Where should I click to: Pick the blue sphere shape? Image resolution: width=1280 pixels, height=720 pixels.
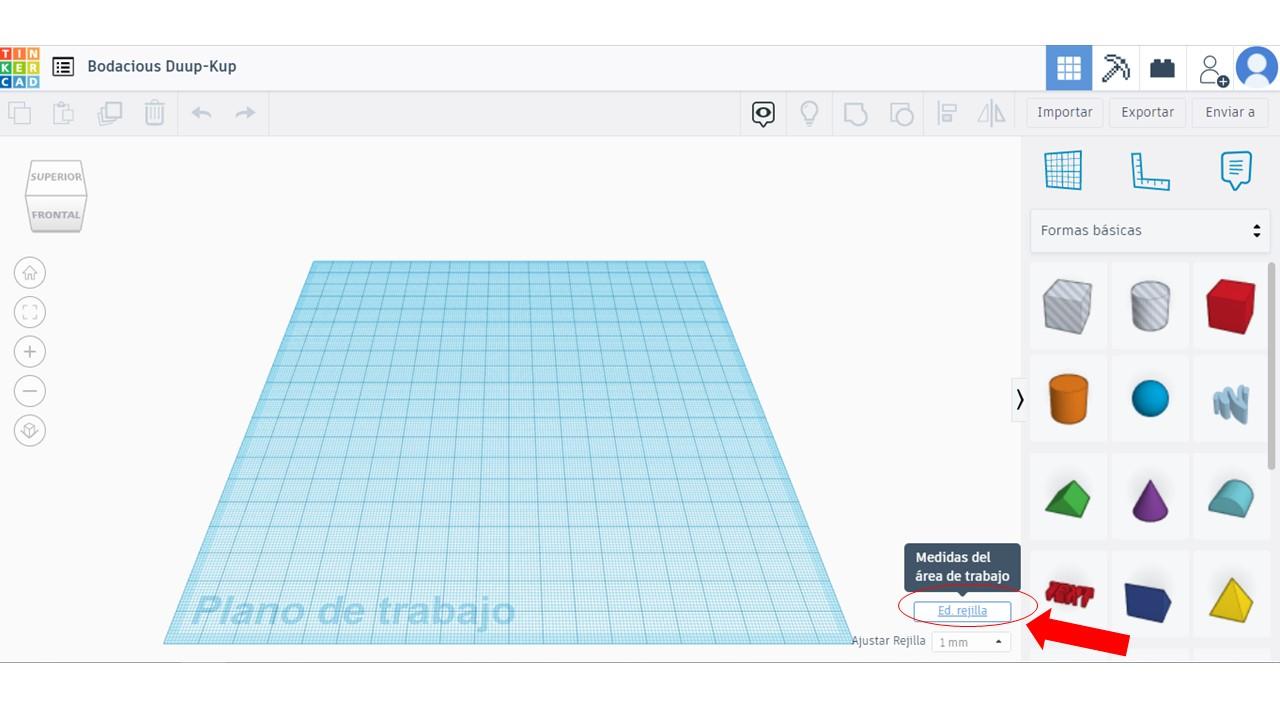(1150, 399)
